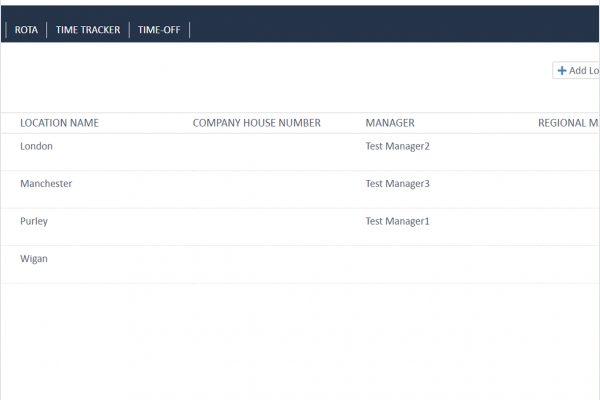Sort by LOCATION NAME column header
The height and width of the screenshot is (400, 600).
59,123
